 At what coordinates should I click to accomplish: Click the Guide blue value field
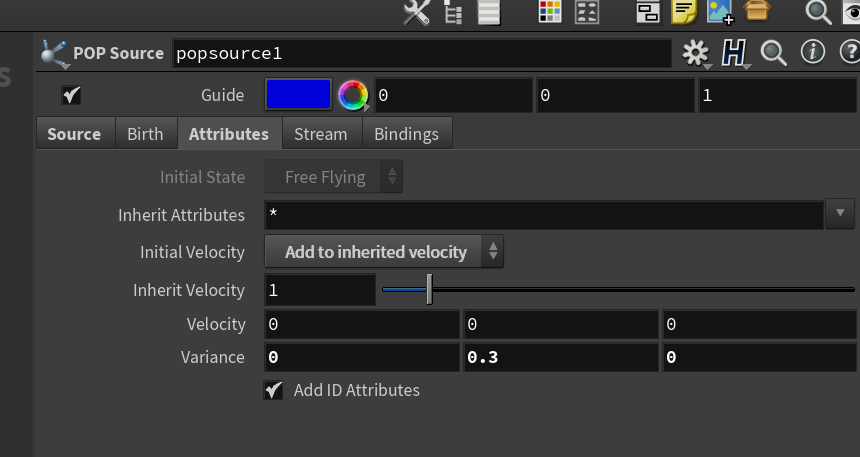click(x=778, y=95)
